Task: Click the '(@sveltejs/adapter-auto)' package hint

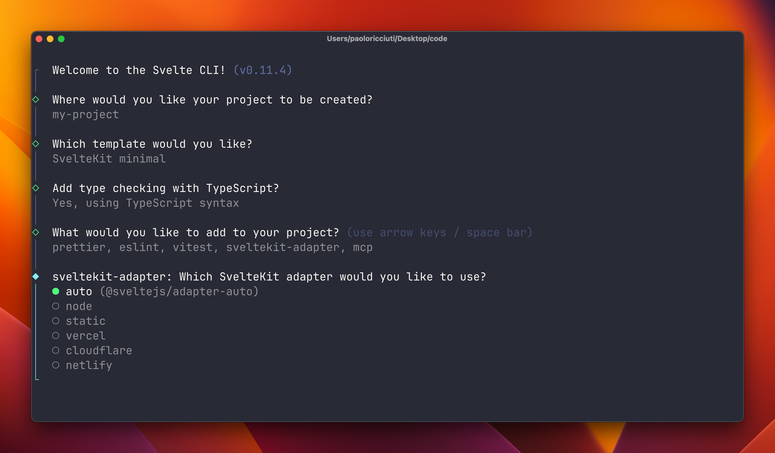Action: 179,291
